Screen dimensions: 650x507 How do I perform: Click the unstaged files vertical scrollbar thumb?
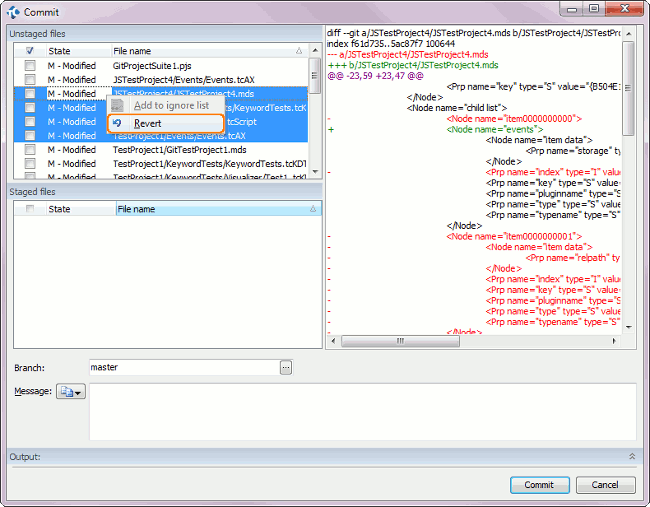[x=315, y=75]
